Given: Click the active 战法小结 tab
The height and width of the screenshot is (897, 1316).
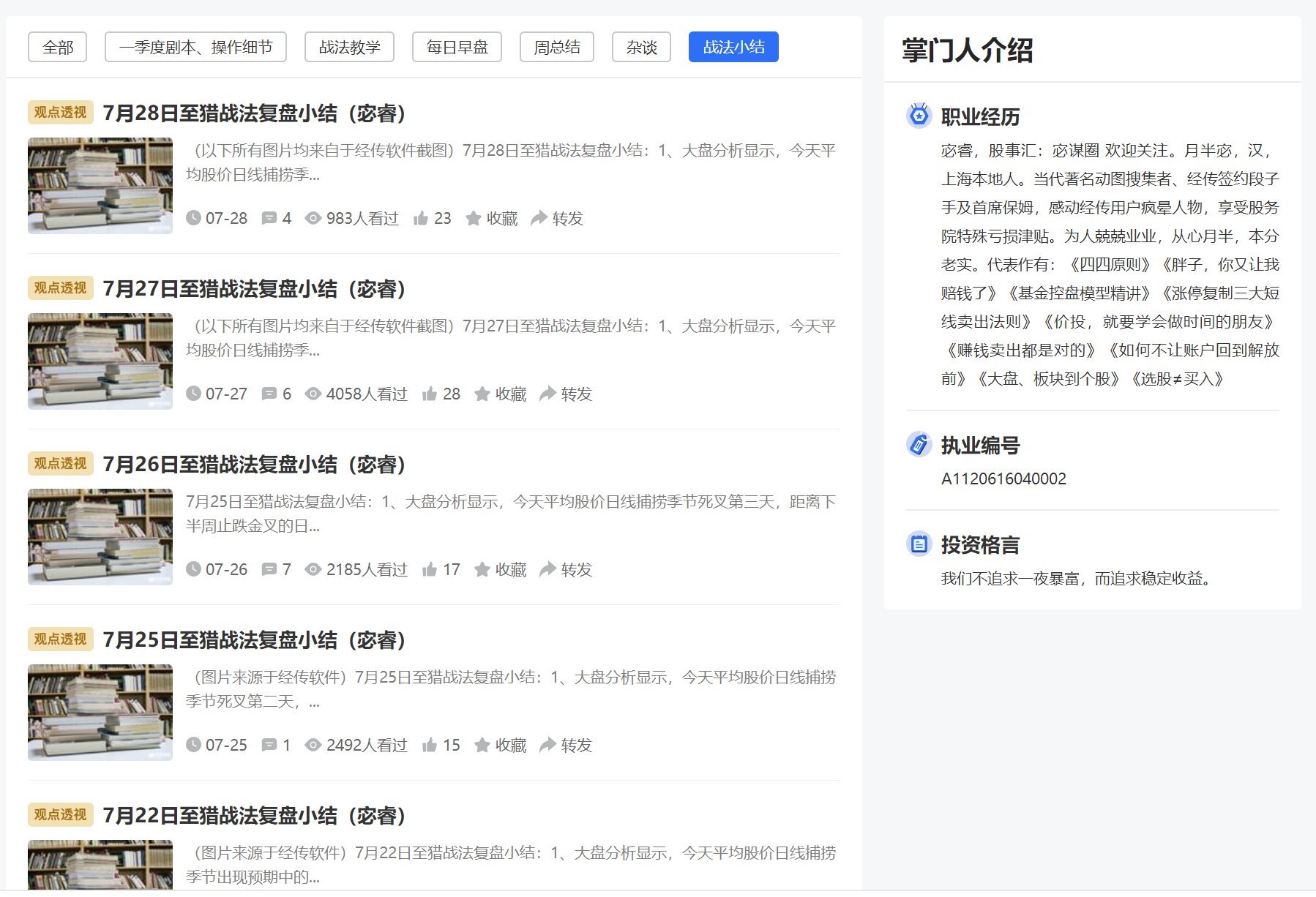Looking at the screenshot, I should pyautogui.click(x=733, y=47).
